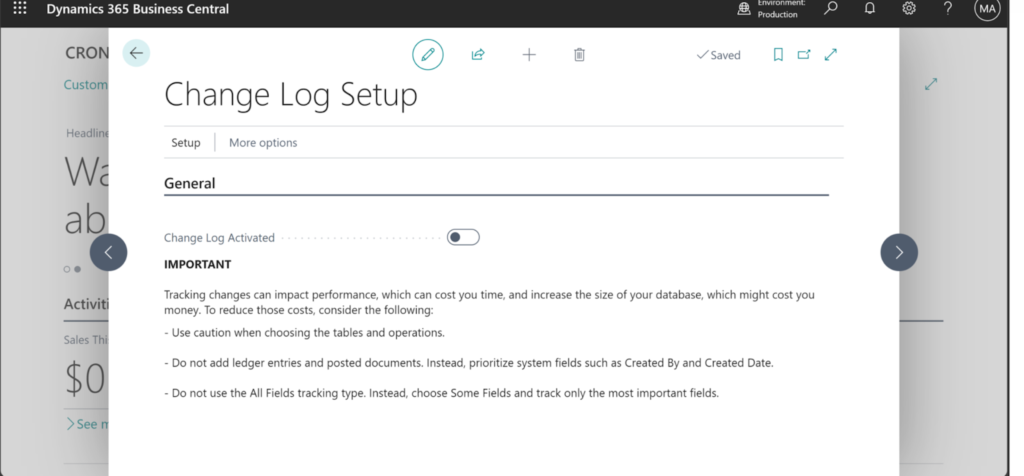Viewport: 1024px width, 476px height.
Task: Click the Saved status indicator
Action: point(718,56)
